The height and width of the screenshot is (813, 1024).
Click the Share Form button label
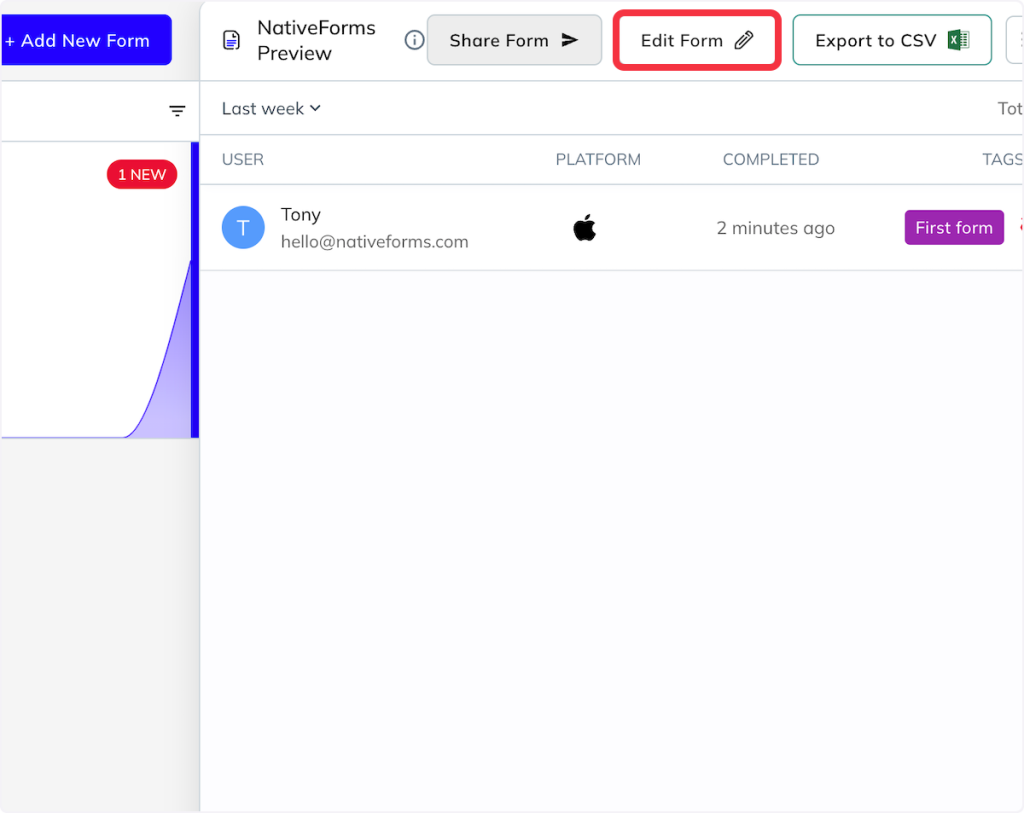(498, 41)
